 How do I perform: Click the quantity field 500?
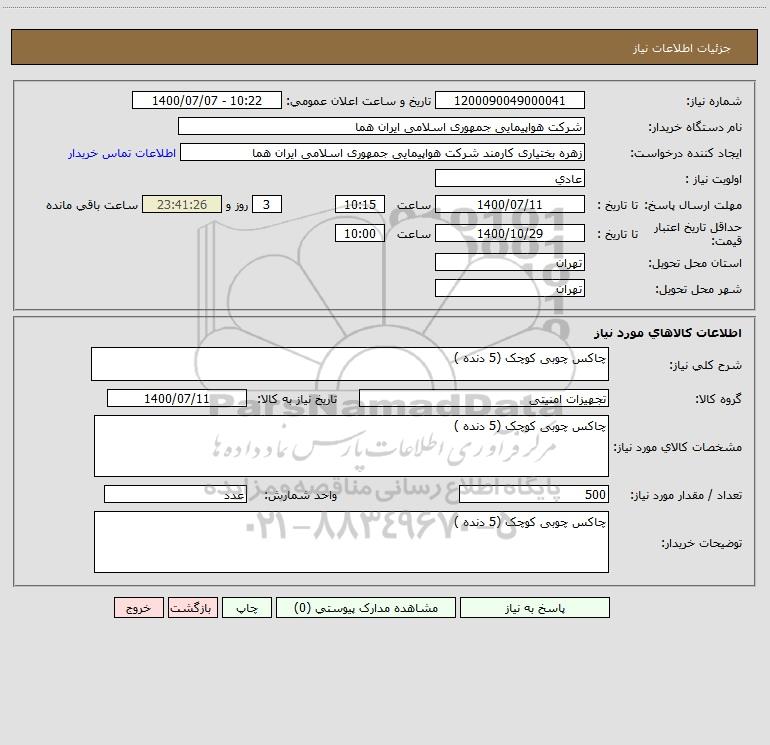[534, 495]
